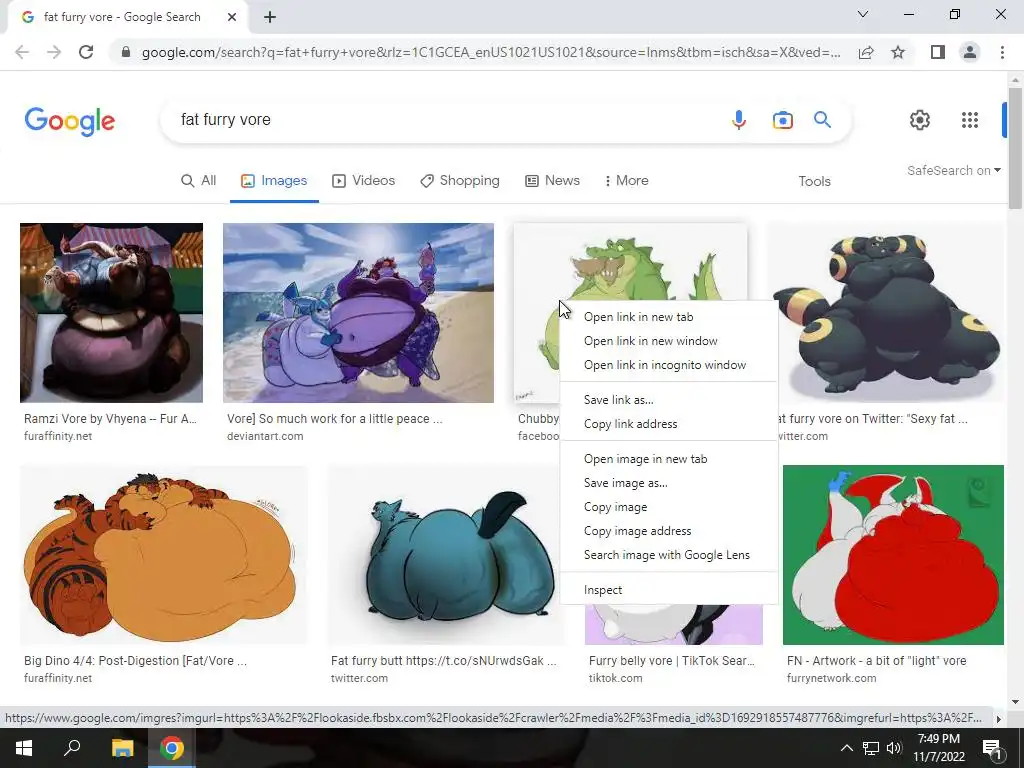
Task: Click the page vertical scrollbar thumb
Action: click(x=1015, y=148)
